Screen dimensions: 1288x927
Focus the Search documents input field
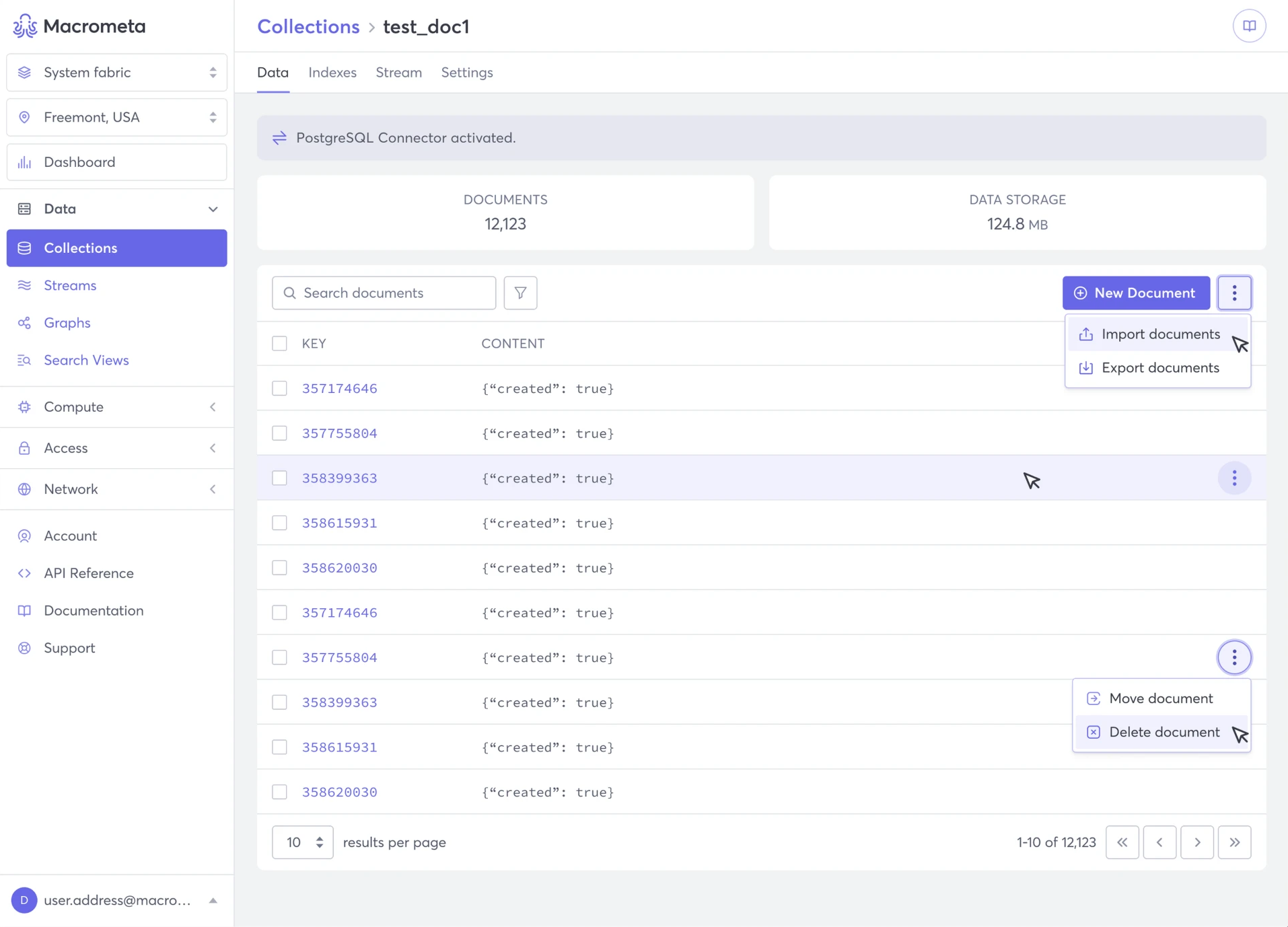click(384, 293)
